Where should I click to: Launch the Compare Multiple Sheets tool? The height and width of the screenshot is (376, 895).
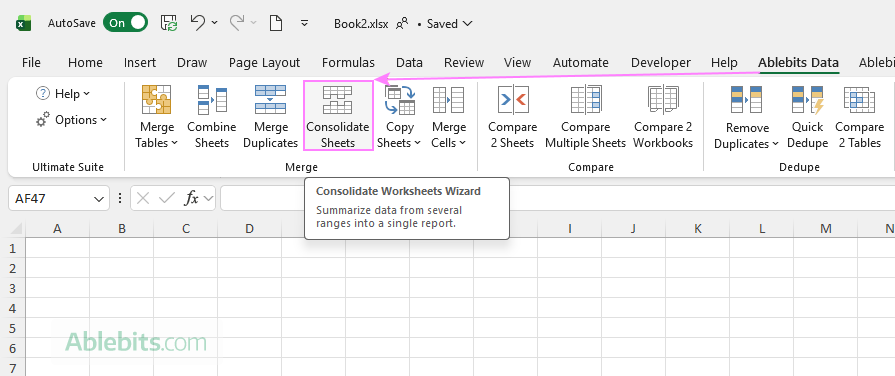pos(586,117)
